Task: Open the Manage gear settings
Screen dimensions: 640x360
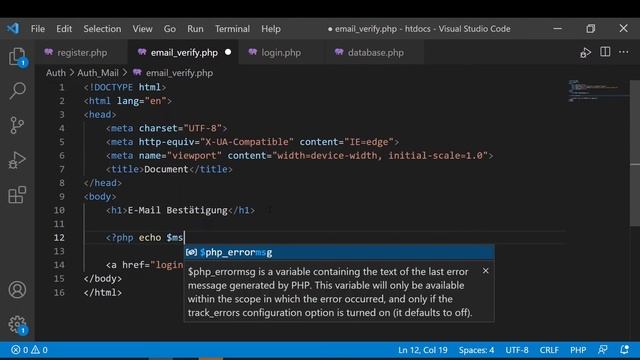Action: (x=17, y=324)
